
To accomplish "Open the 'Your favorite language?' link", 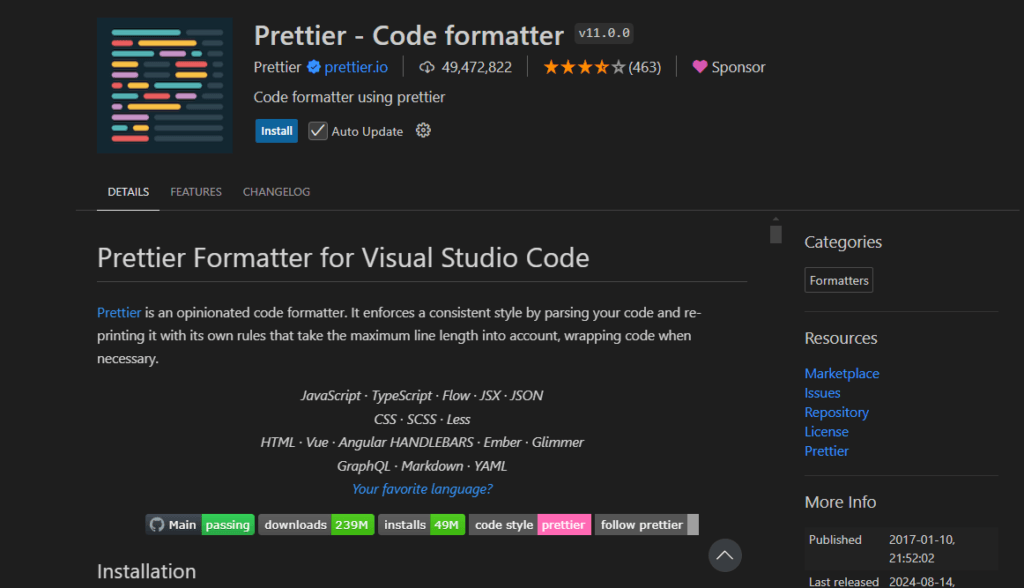I will [x=422, y=489].
